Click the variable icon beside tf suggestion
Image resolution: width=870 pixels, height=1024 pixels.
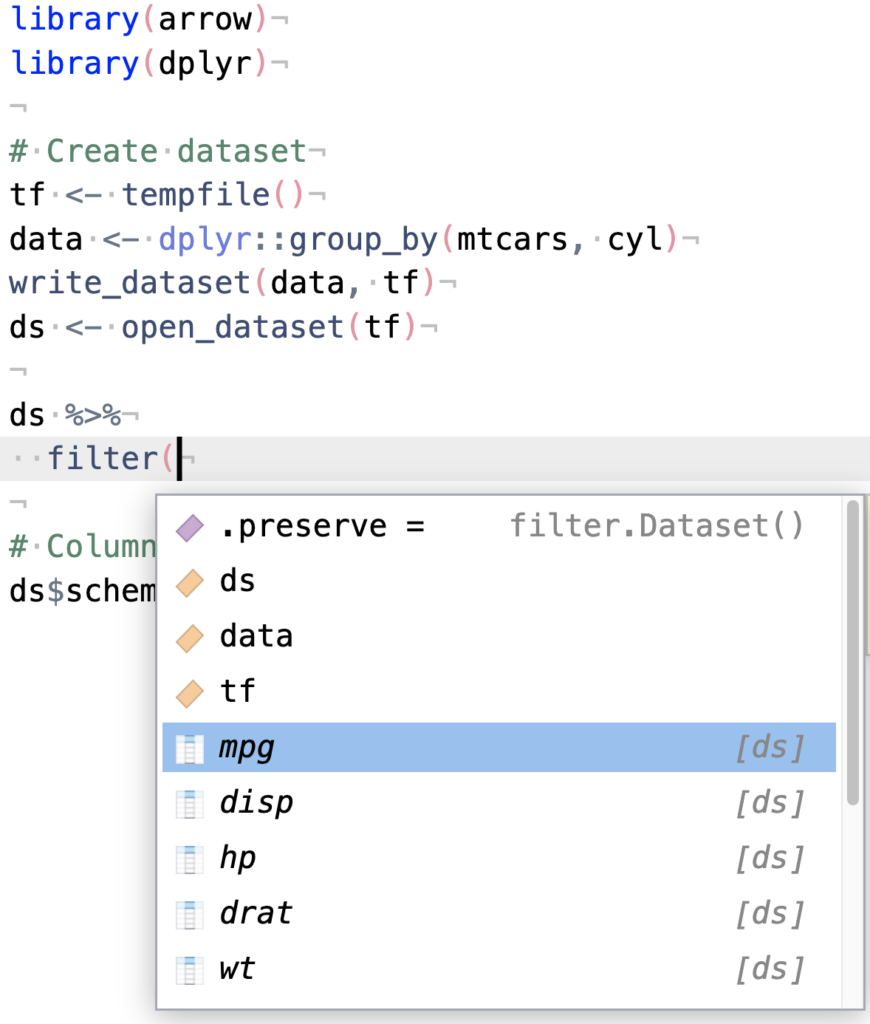point(189,692)
